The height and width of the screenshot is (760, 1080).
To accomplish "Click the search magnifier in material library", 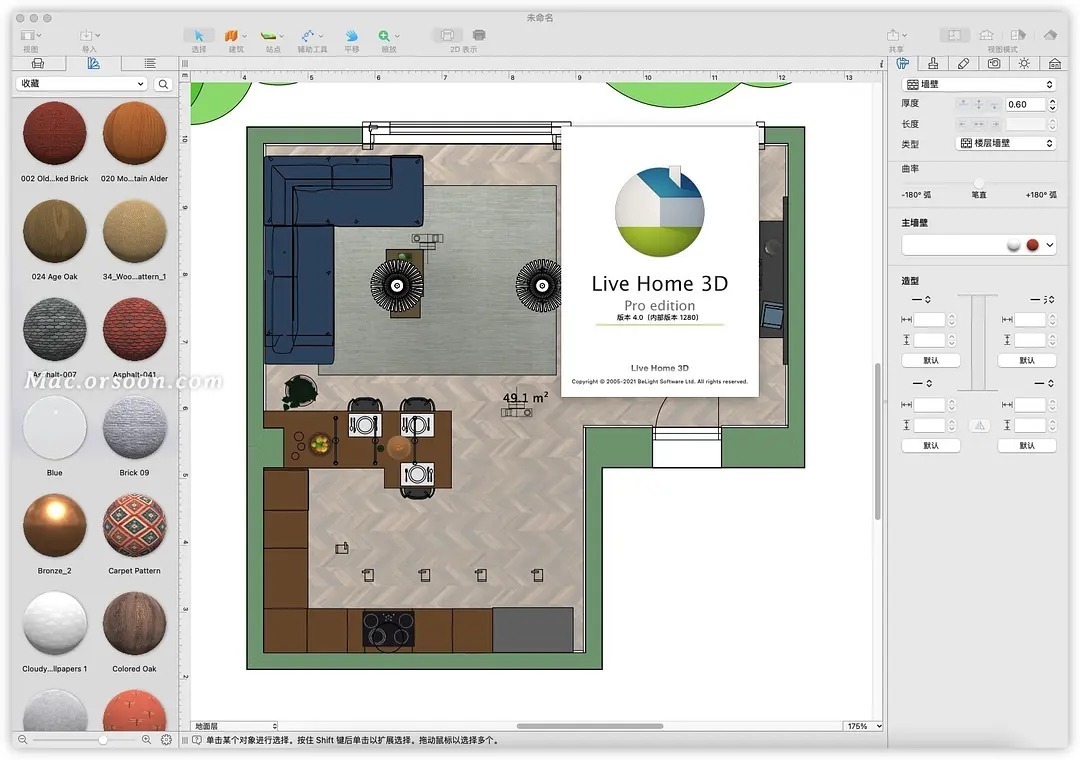I will 164,85.
